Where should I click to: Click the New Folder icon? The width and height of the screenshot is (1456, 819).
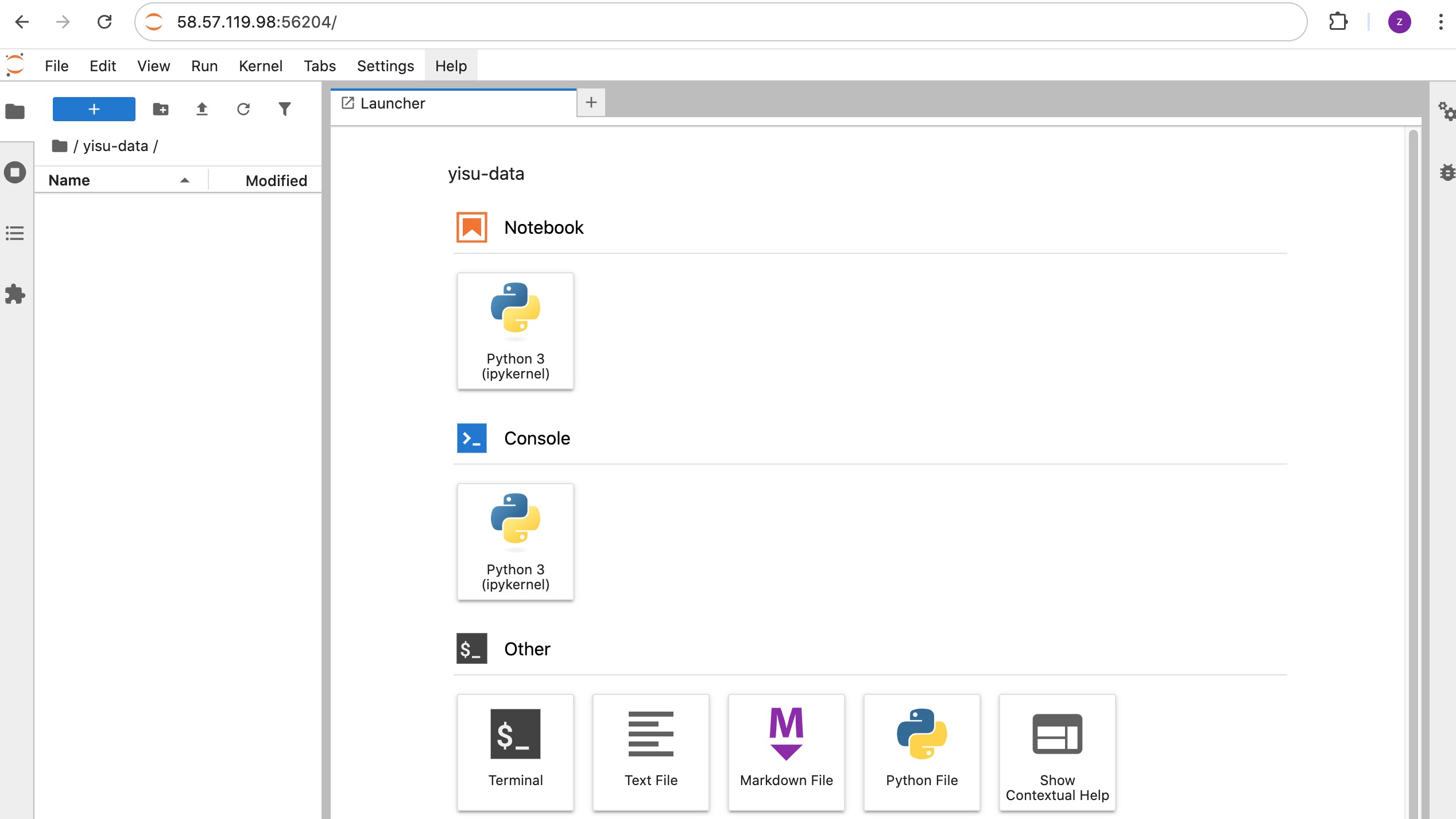click(161, 109)
